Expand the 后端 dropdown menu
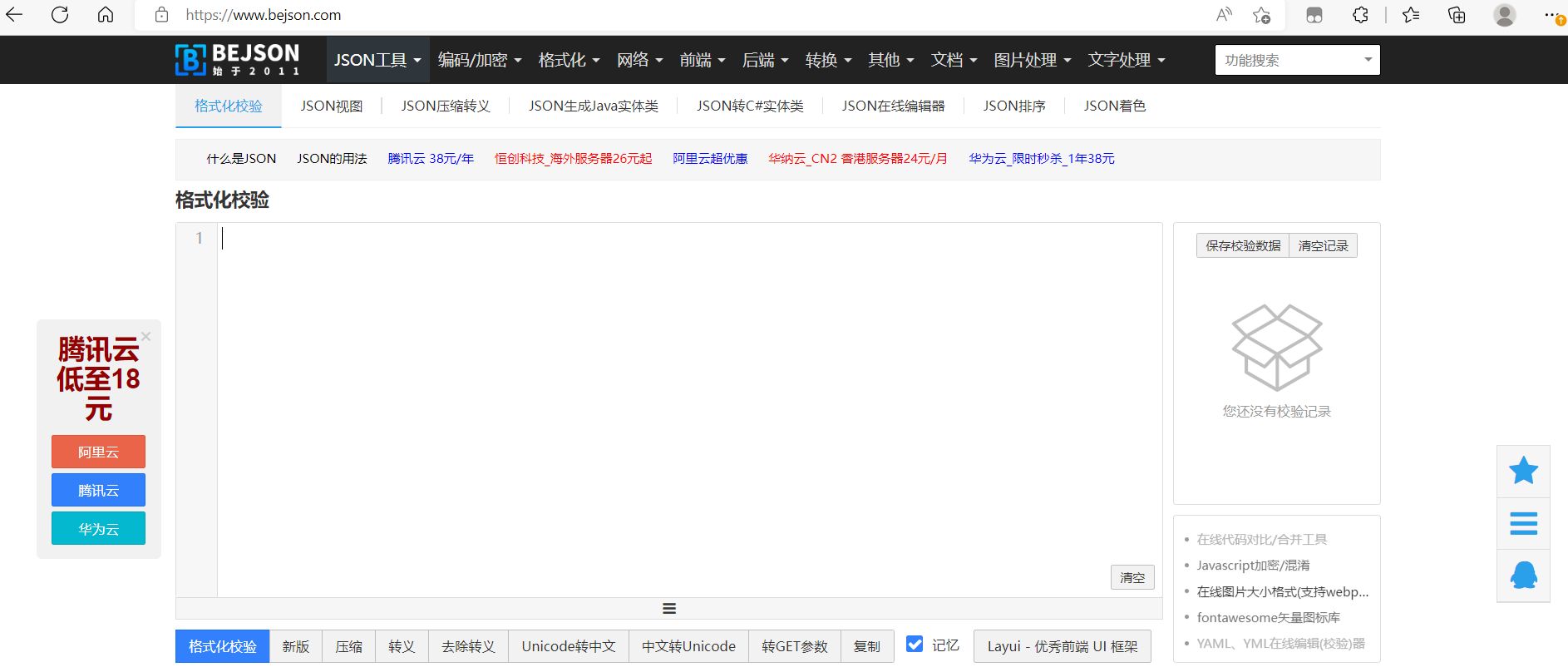This screenshot has height=672, width=1568. pyautogui.click(x=765, y=60)
